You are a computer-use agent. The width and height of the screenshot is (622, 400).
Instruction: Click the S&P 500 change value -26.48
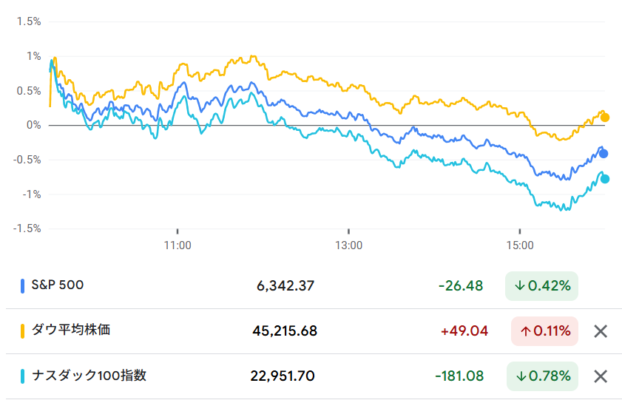tap(460, 286)
